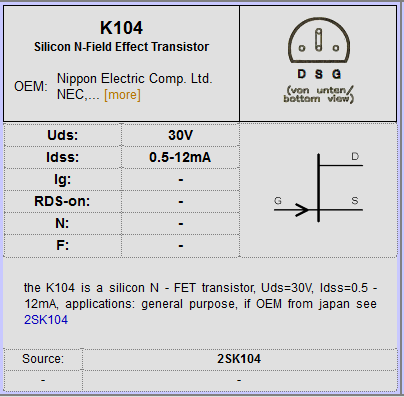Select the 0.5-12mA value cell

click(x=180, y=157)
